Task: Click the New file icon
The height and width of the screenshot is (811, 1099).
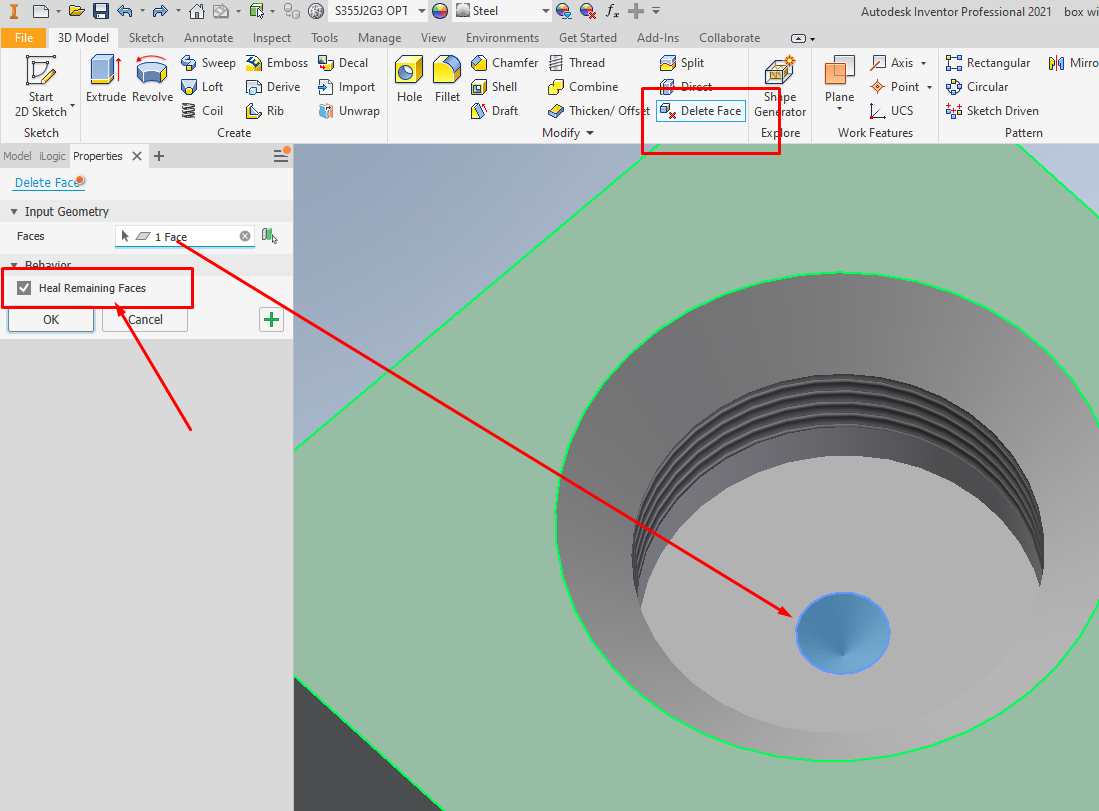Action: [x=41, y=11]
